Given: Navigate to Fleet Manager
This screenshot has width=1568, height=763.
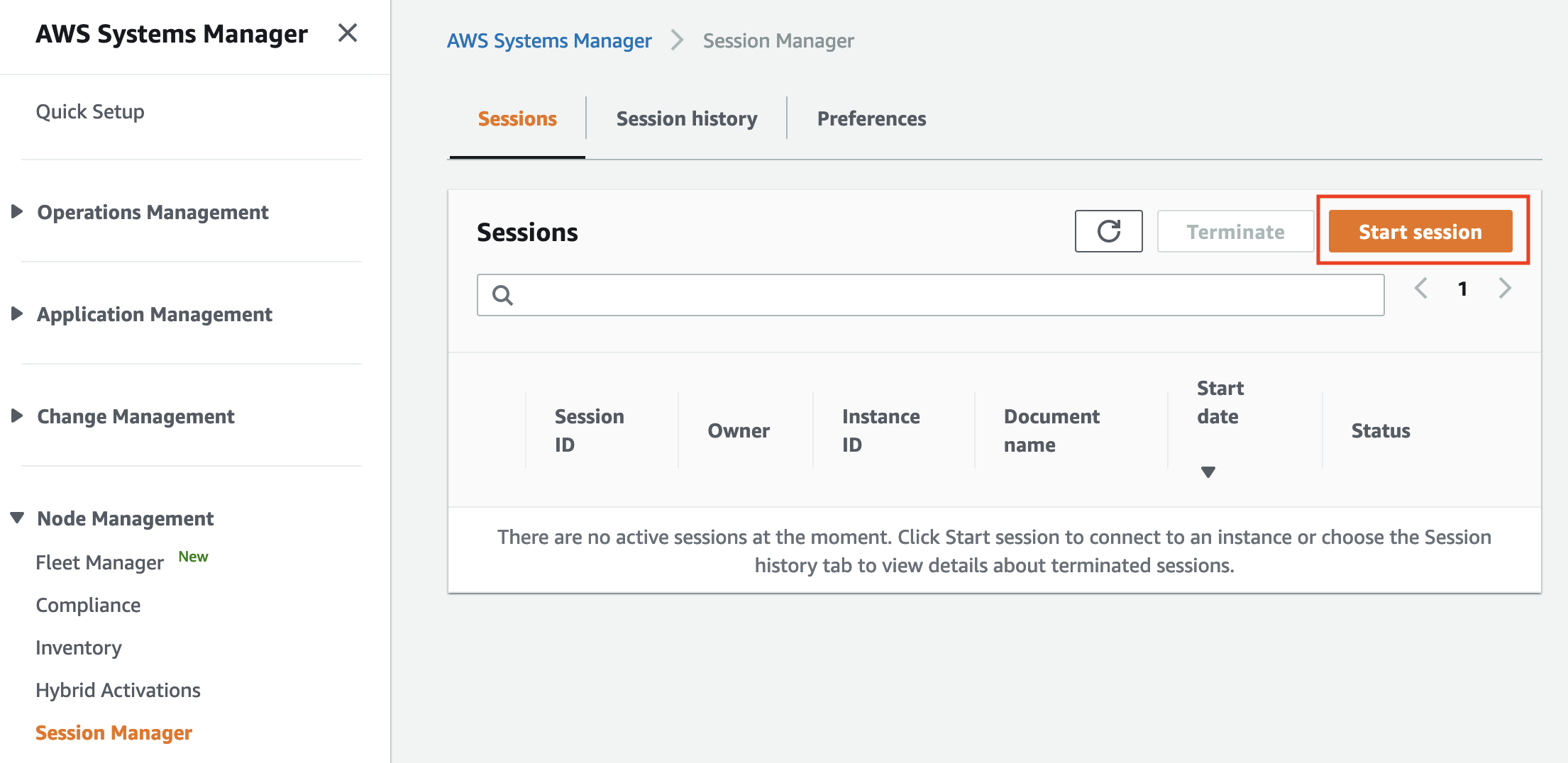Looking at the screenshot, I should point(99,562).
